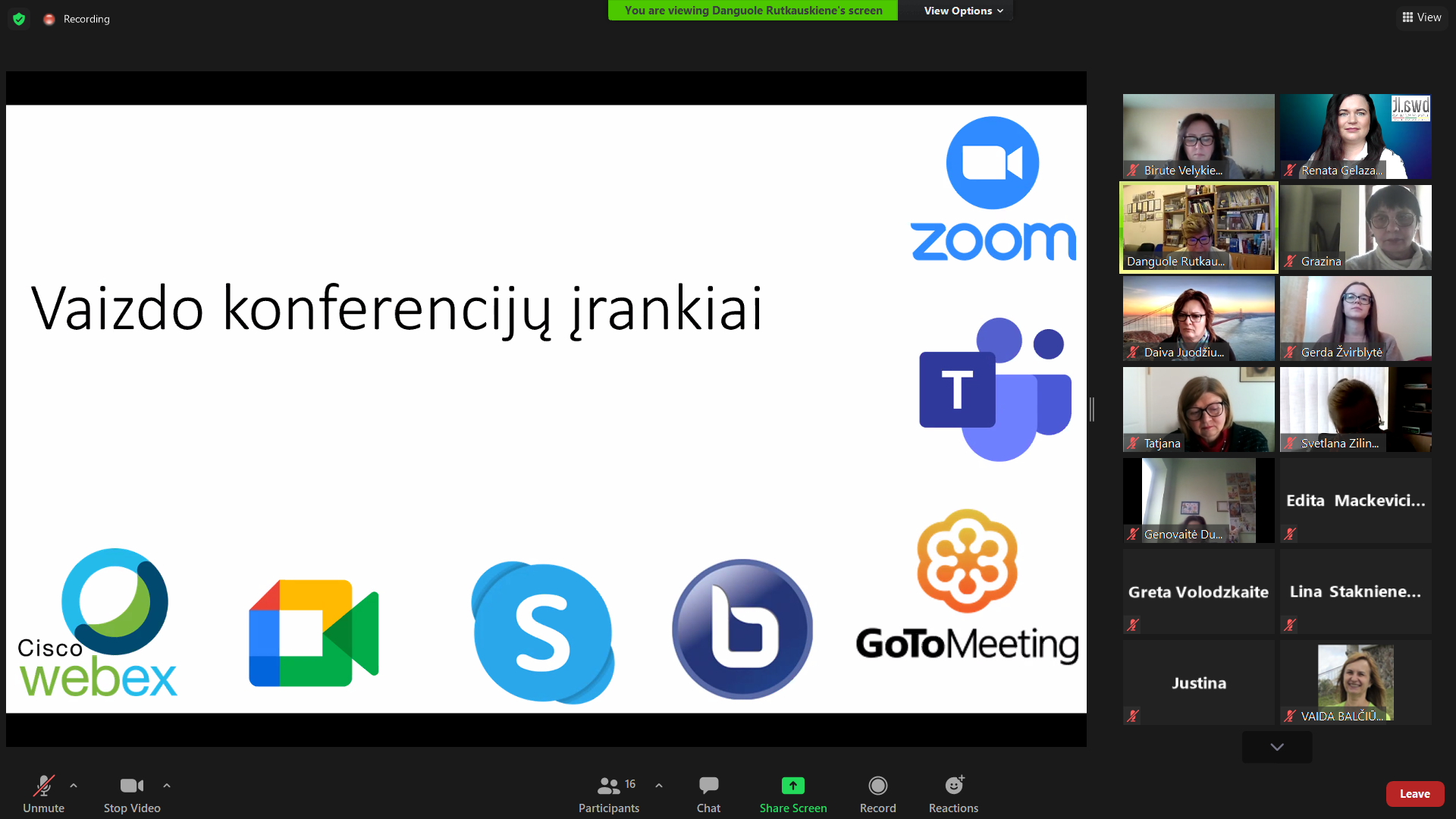Unmute the microphone
The height and width of the screenshot is (819, 1456).
click(43, 794)
